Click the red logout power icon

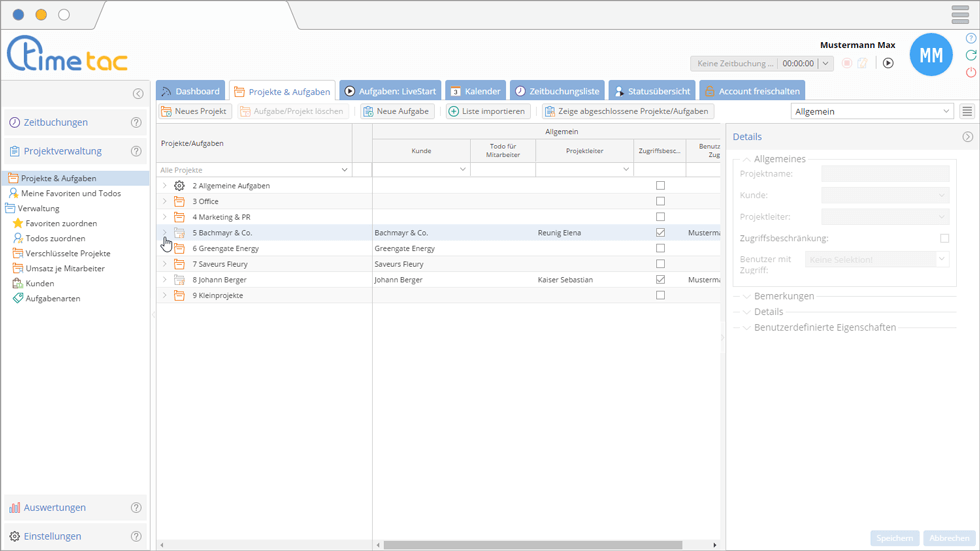(971, 73)
